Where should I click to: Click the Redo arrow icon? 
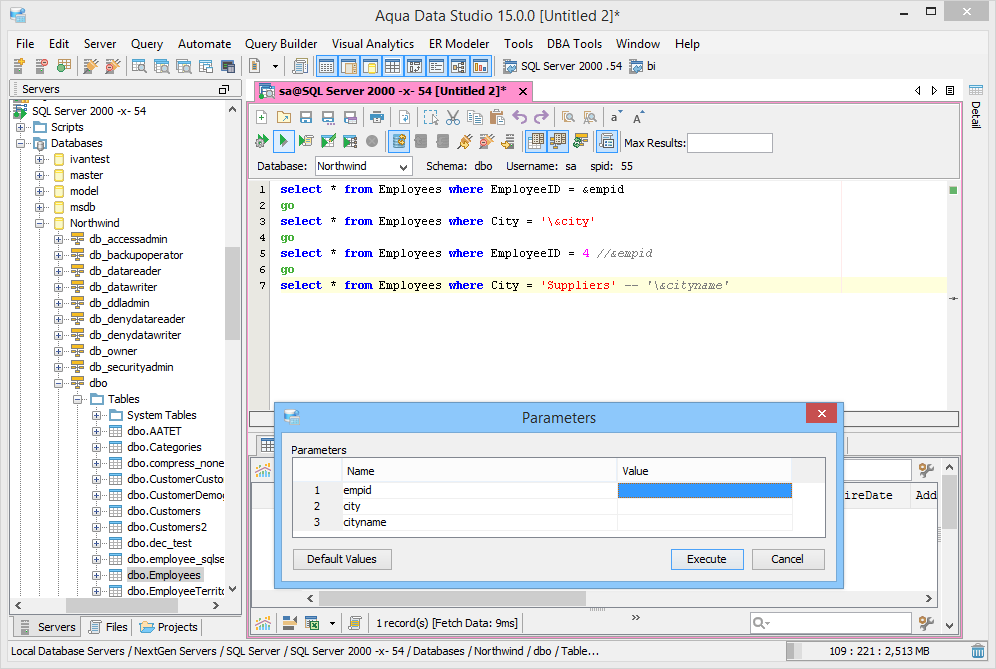pos(541,118)
